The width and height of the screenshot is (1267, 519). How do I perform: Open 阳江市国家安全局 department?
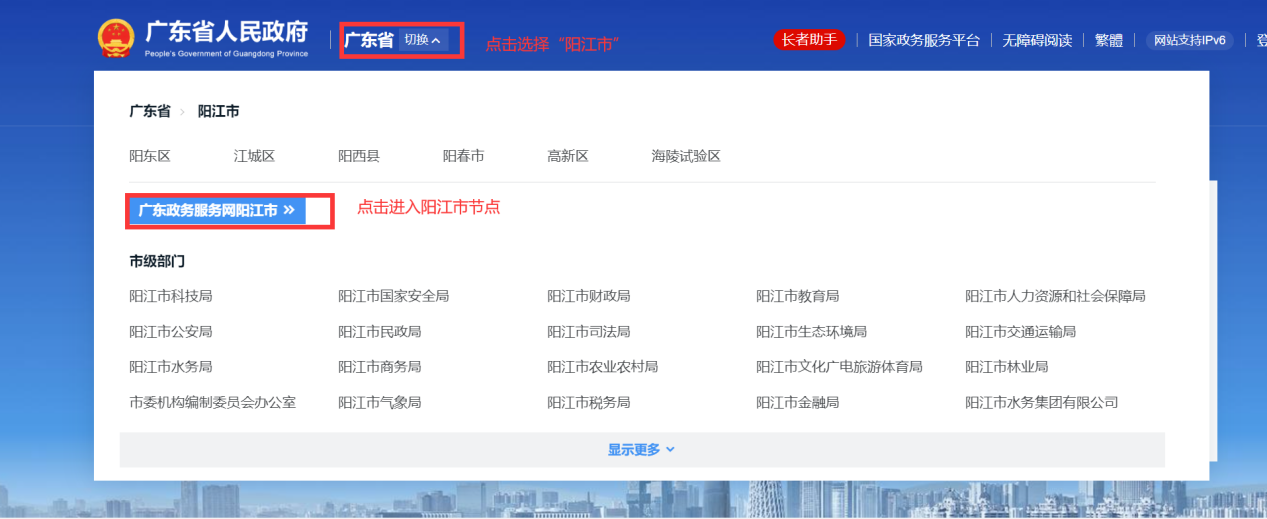click(x=394, y=296)
